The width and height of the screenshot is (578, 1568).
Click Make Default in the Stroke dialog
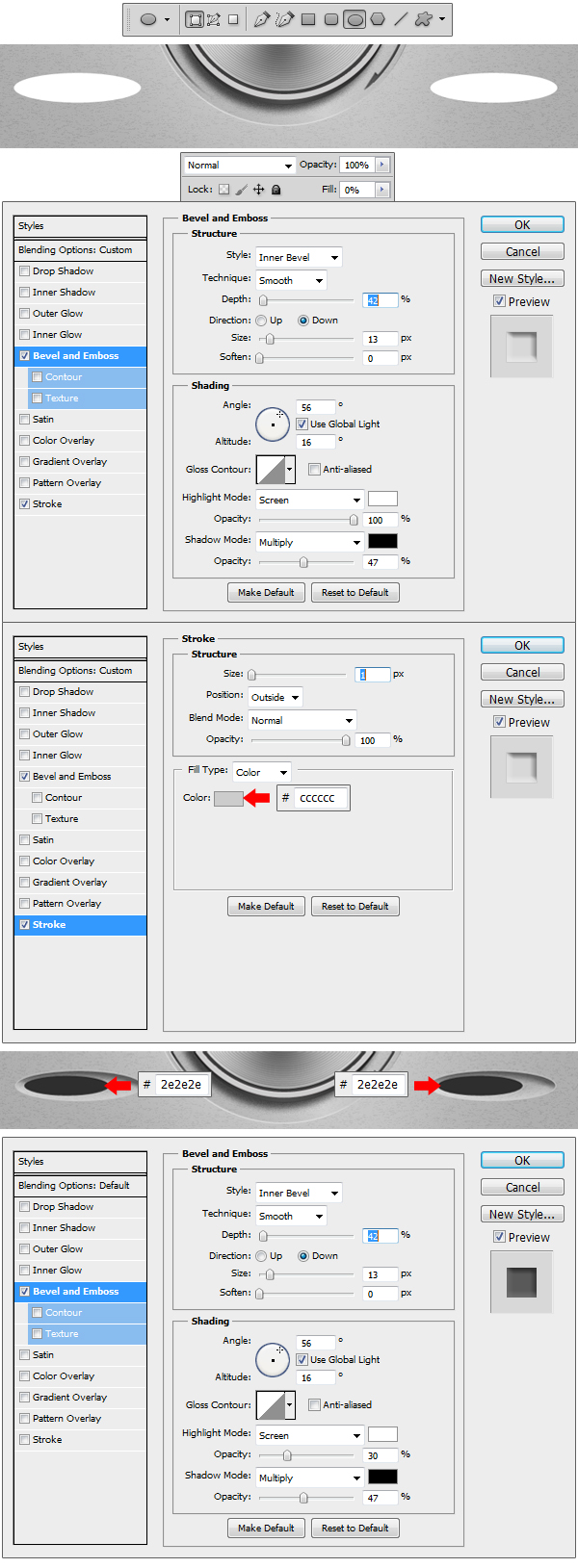(x=266, y=907)
